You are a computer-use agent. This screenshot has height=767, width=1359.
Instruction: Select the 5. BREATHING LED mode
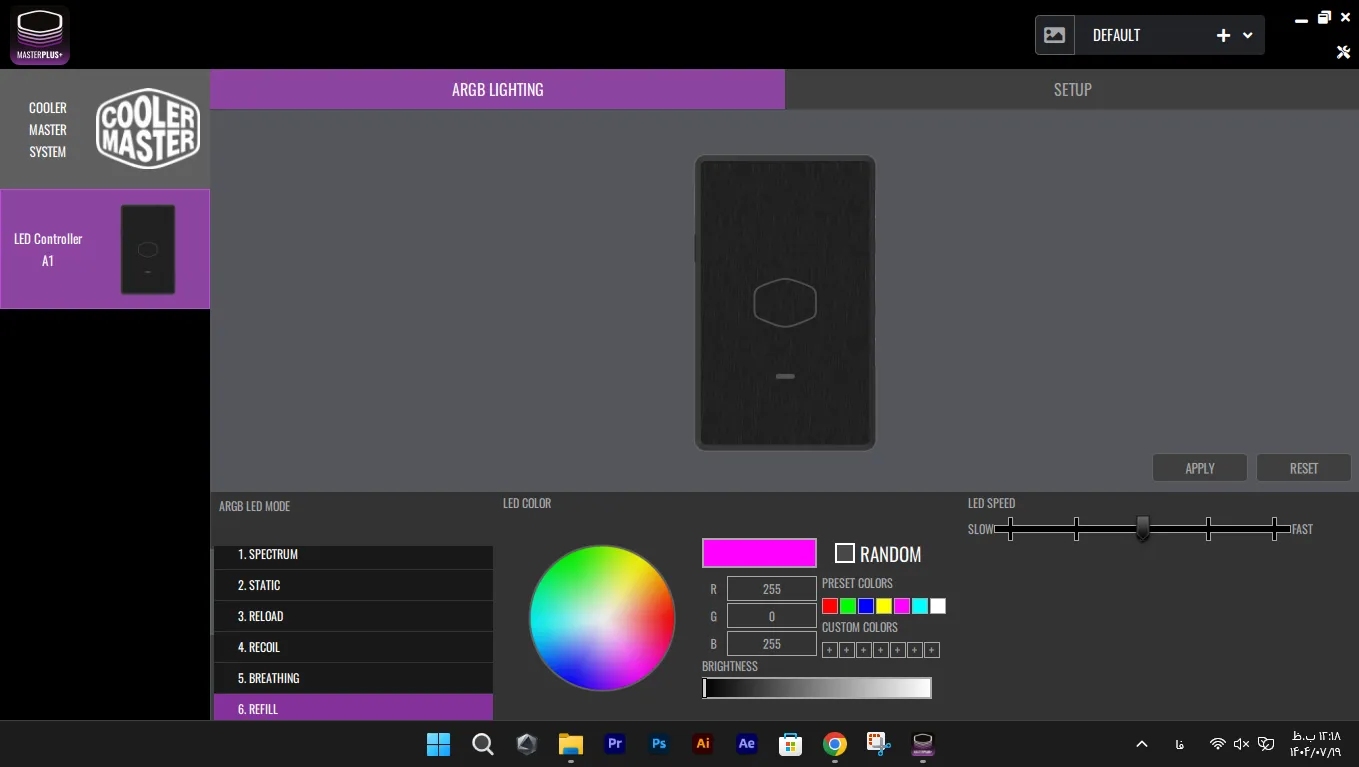point(353,678)
